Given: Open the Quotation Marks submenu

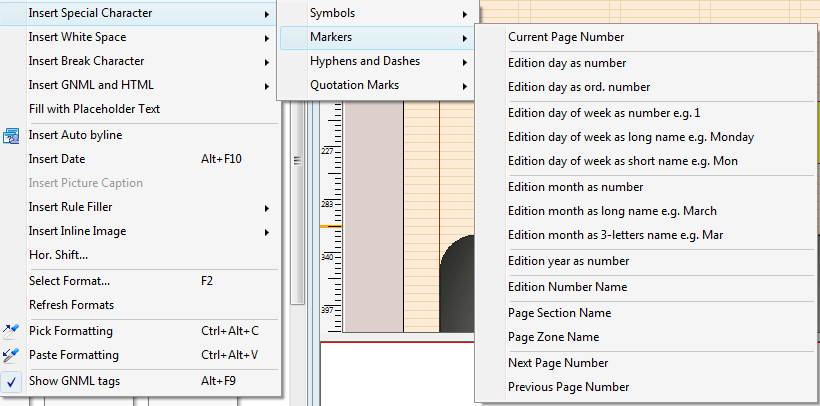Looking at the screenshot, I should click(377, 85).
